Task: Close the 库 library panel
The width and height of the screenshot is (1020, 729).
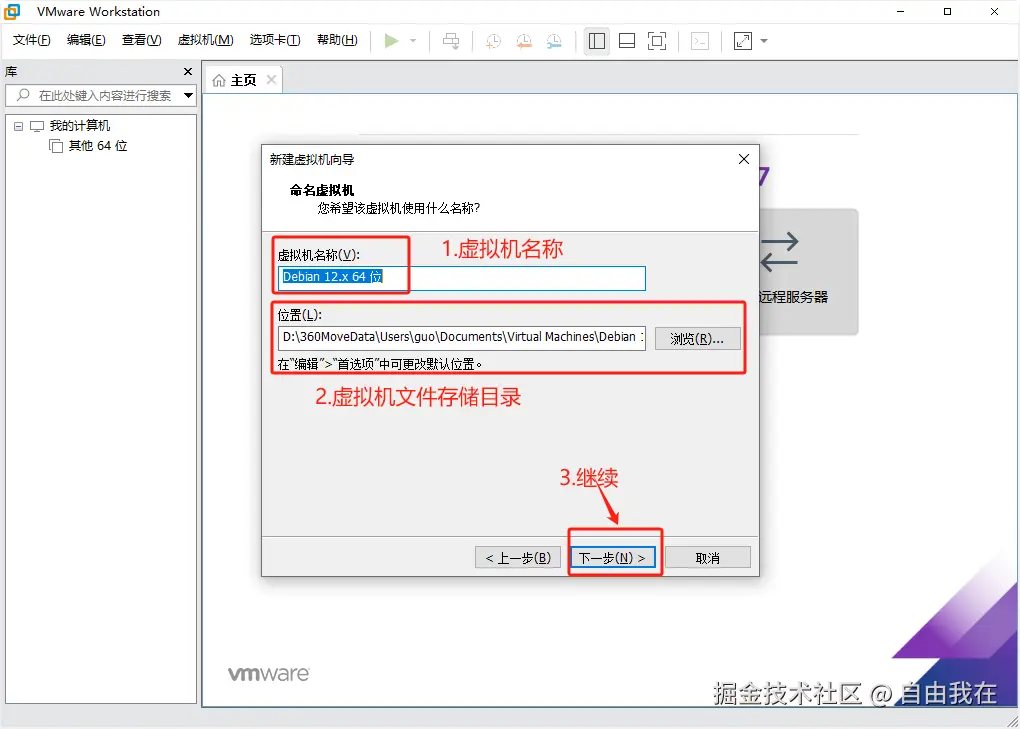Action: [x=188, y=72]
